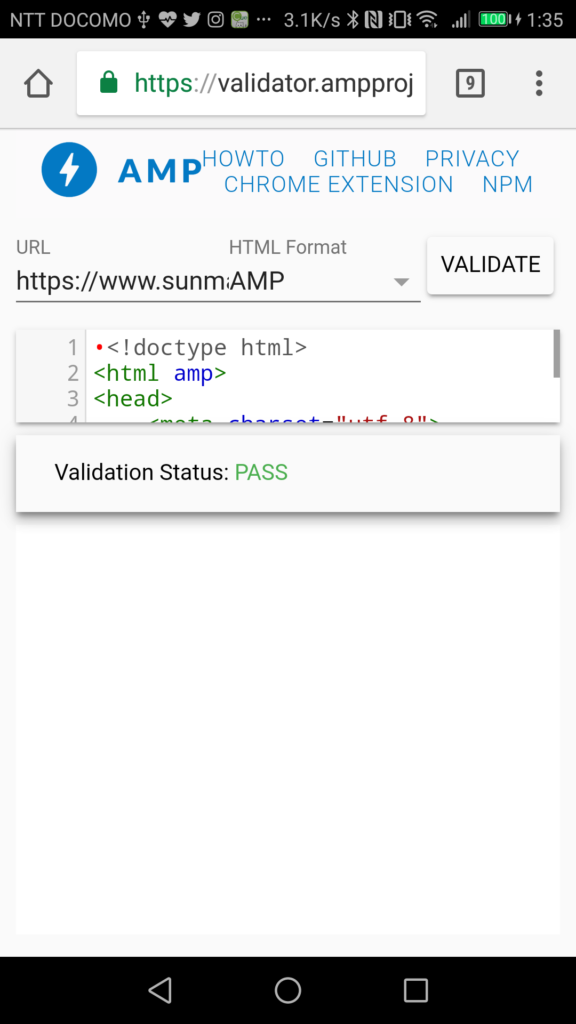Open the HOWTO link
The width and height of the screenshot is (576, 1024).
pyautogui.click(x=244, y=159)
